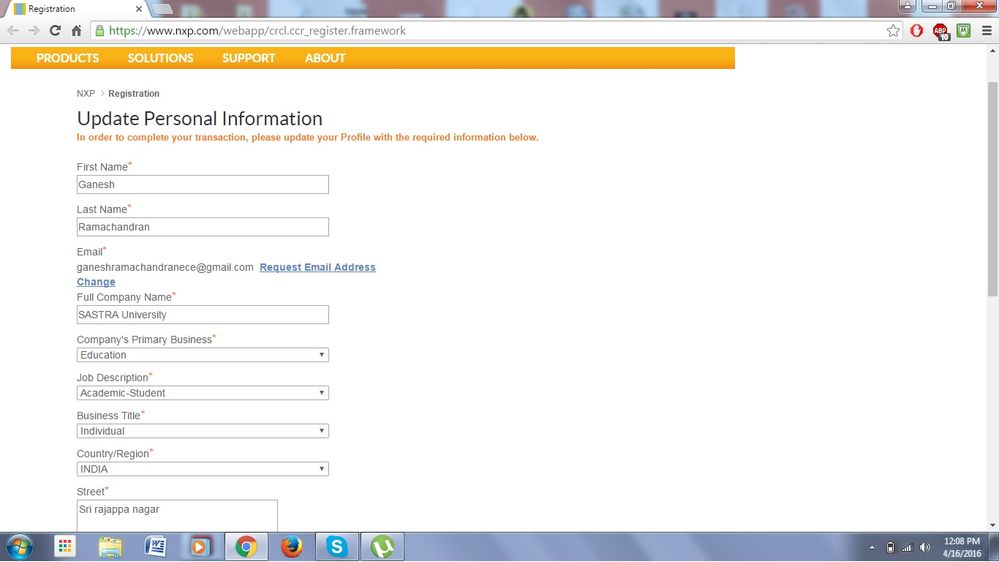This screenshot has width=999, height=562.
Task: Open Windows Explorer from the taskbar
Action: tap(110, 547)
